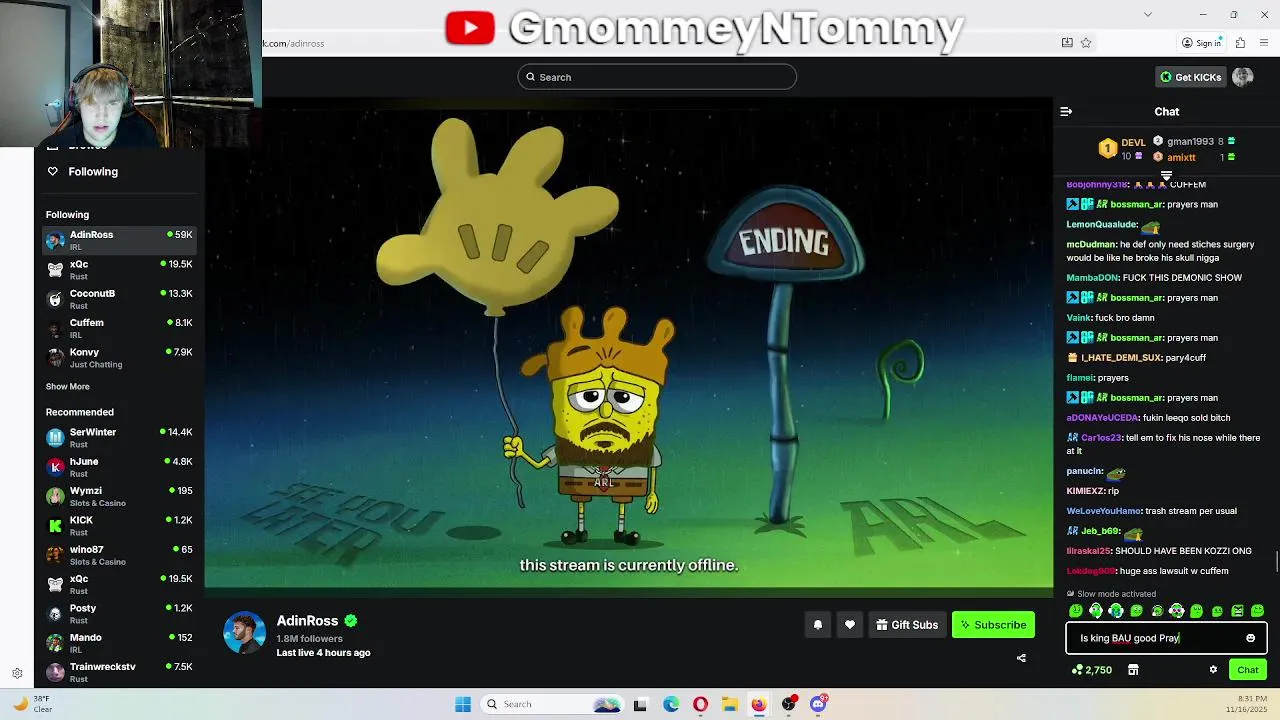The image size is (1280, 720).
Task: Open SerWinter recommended channel
Action: point(119,437)
